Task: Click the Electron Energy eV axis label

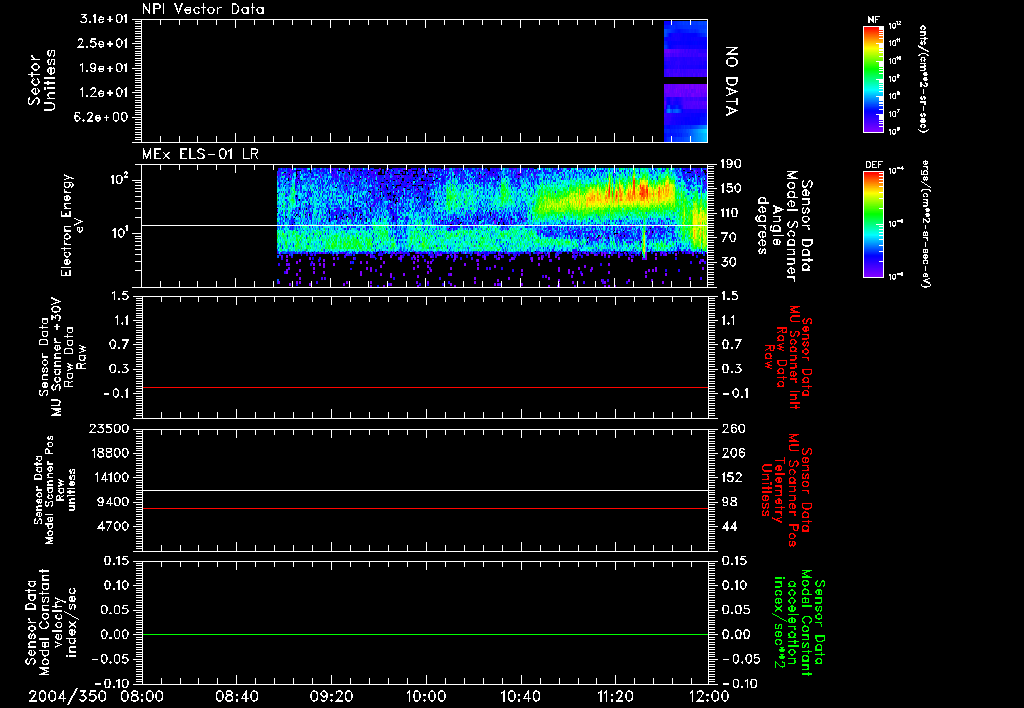Action: coord(71,225)
